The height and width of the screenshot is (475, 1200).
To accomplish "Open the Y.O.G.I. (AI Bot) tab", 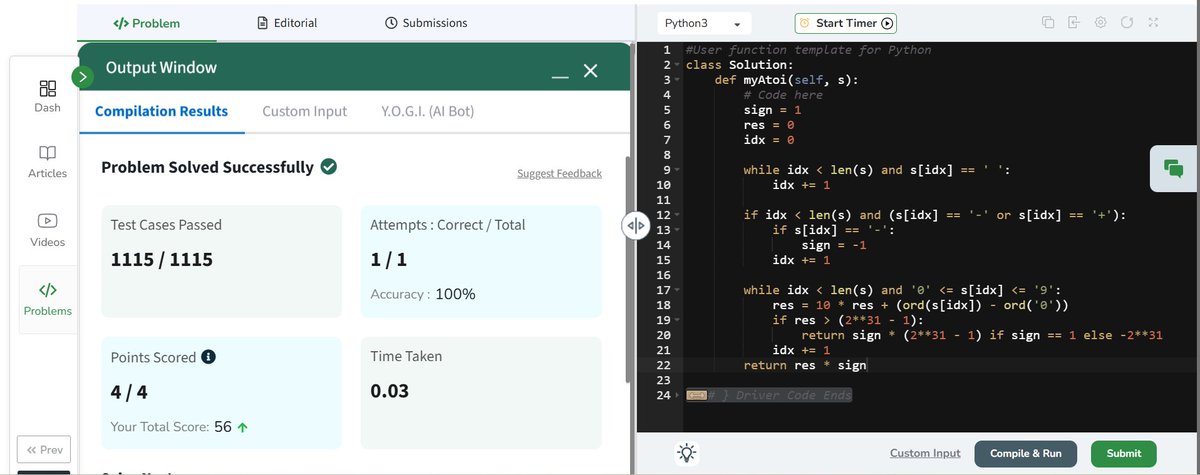I will coord(428,111).
